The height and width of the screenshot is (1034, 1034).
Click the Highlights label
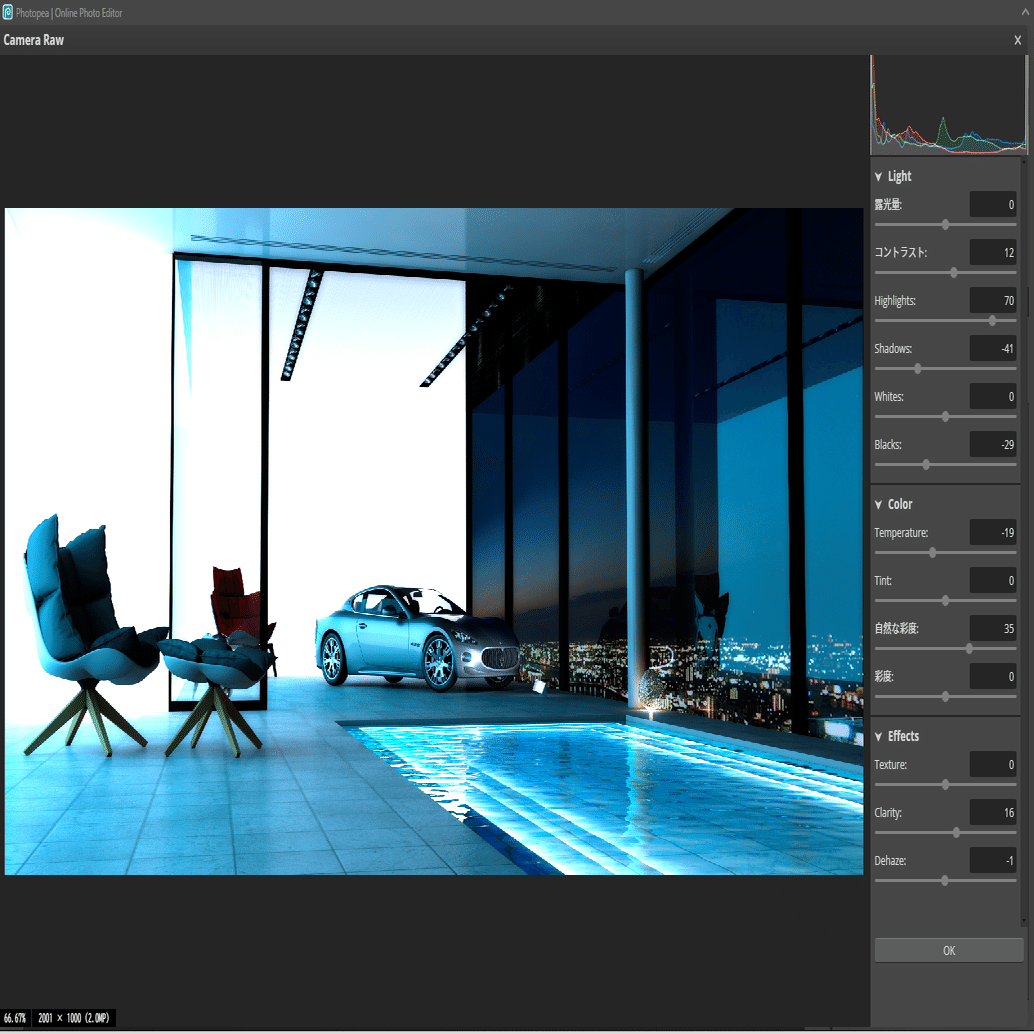pyautogui.click(x=895, y=301)
